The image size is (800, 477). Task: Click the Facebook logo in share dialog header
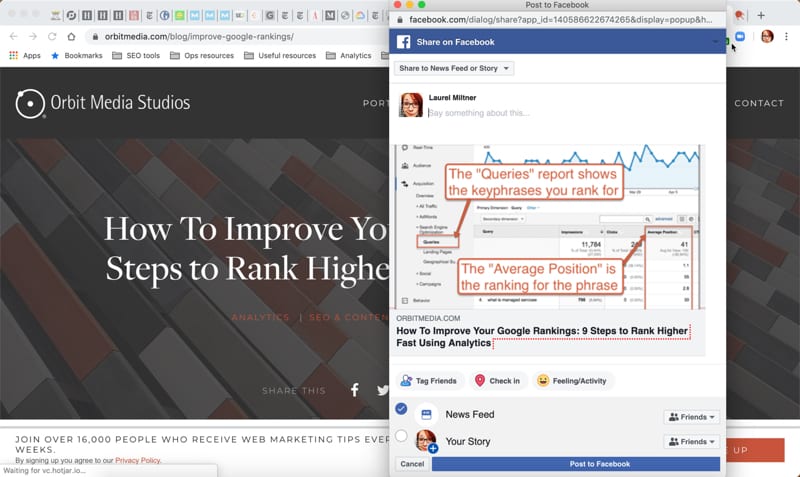(404, 42)
